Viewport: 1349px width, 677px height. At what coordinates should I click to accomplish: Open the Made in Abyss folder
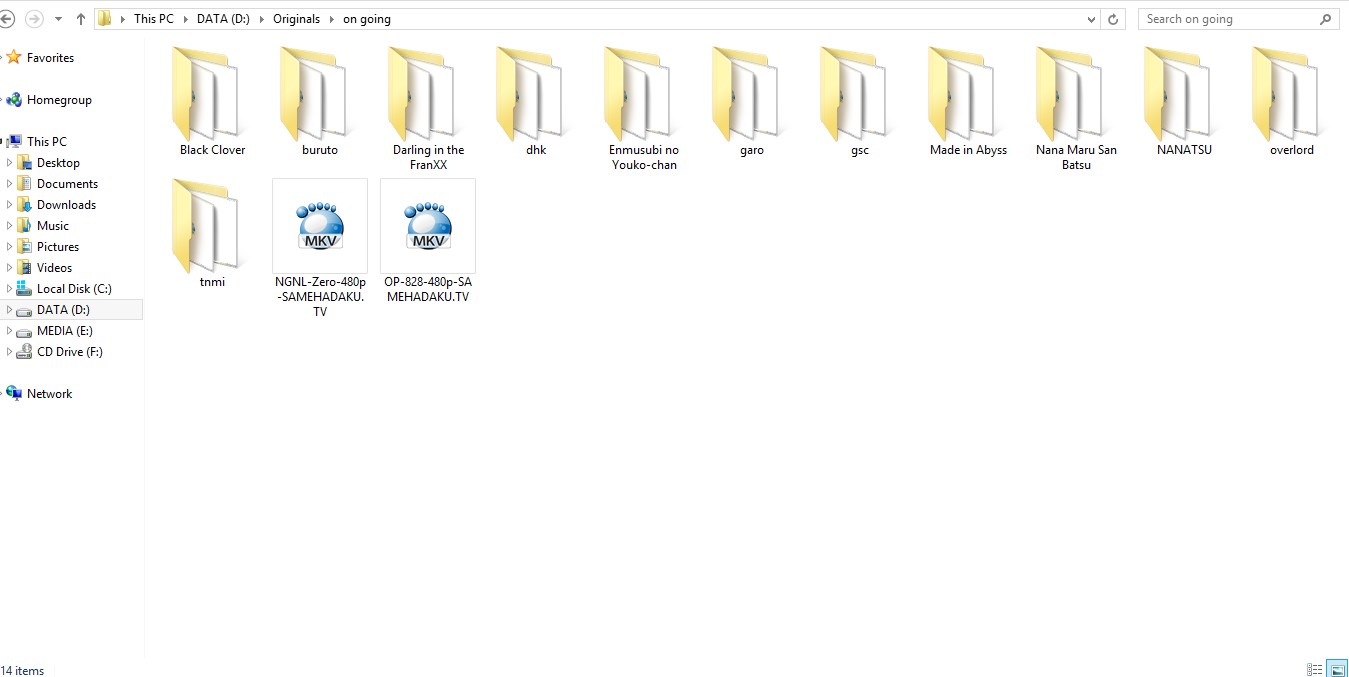click(968, 102)
